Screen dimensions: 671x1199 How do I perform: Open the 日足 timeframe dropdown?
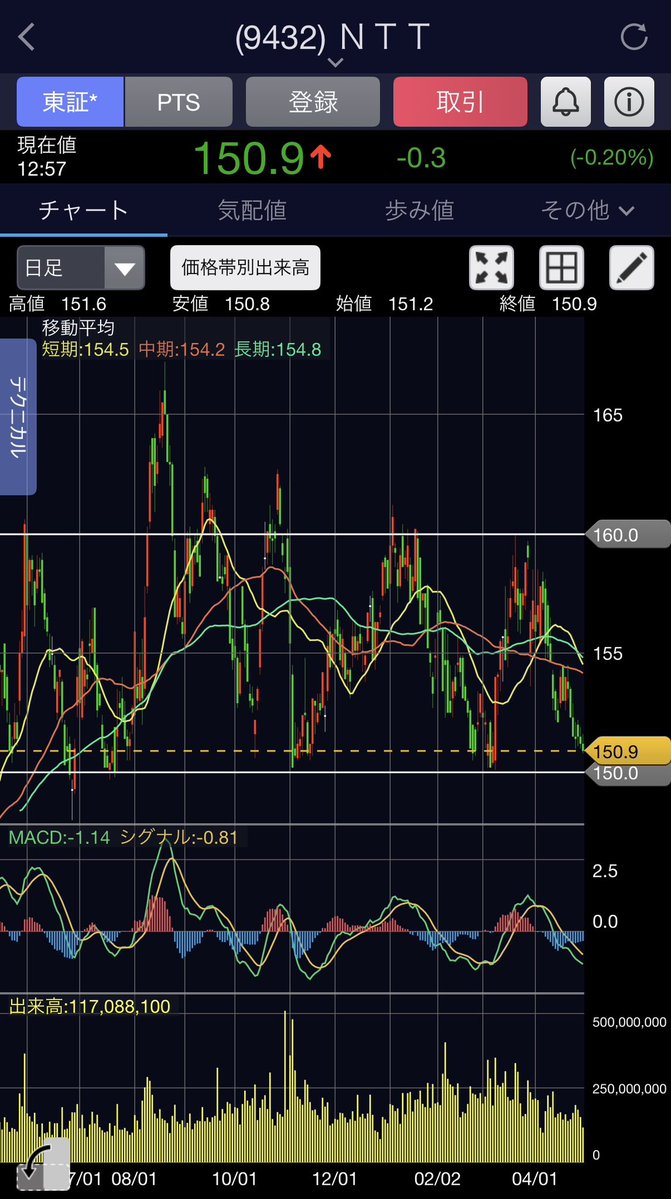click(81, 268)
